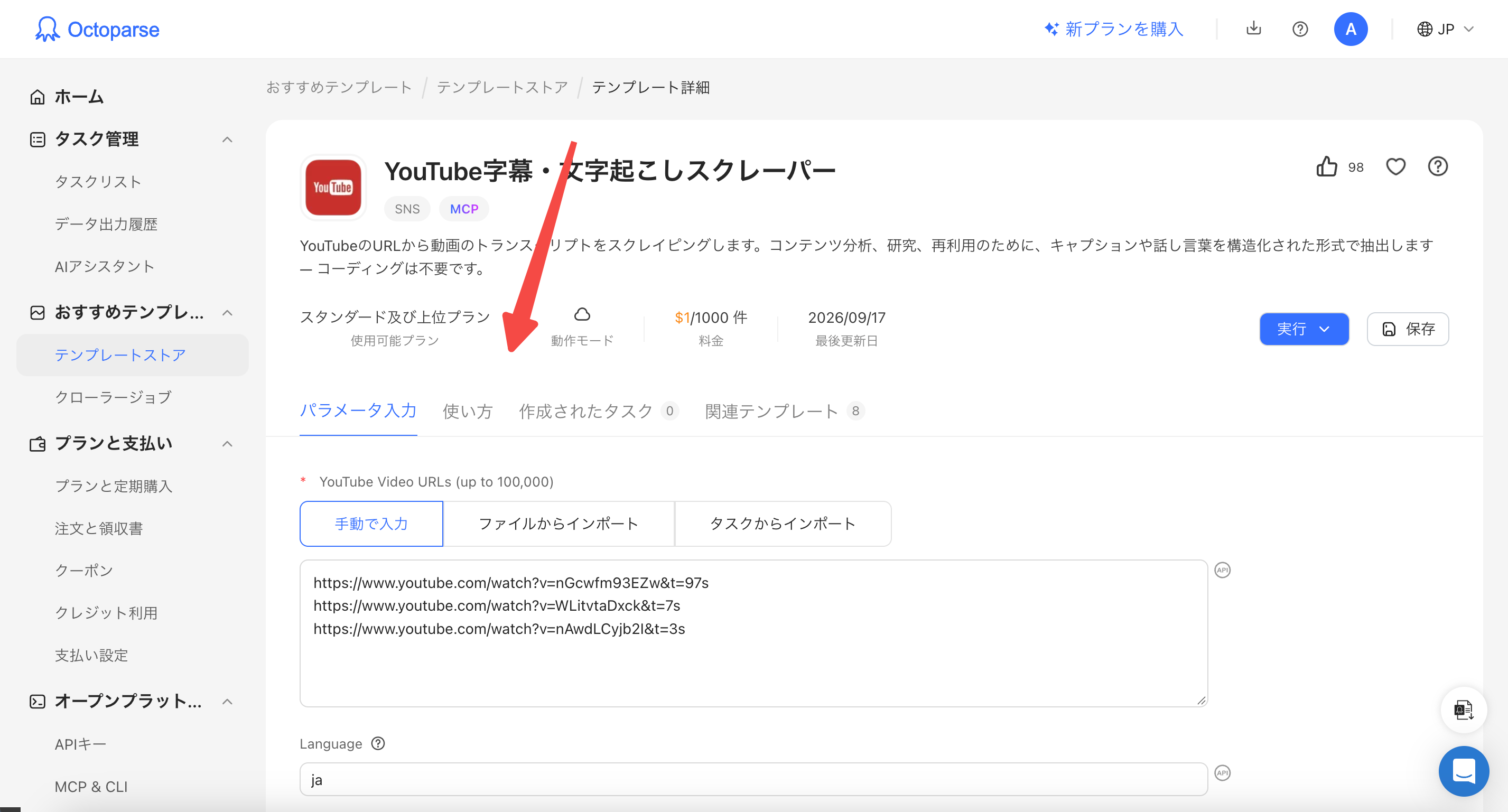
Task: Switch to the 使い方 tab
Action: point(467,411)
